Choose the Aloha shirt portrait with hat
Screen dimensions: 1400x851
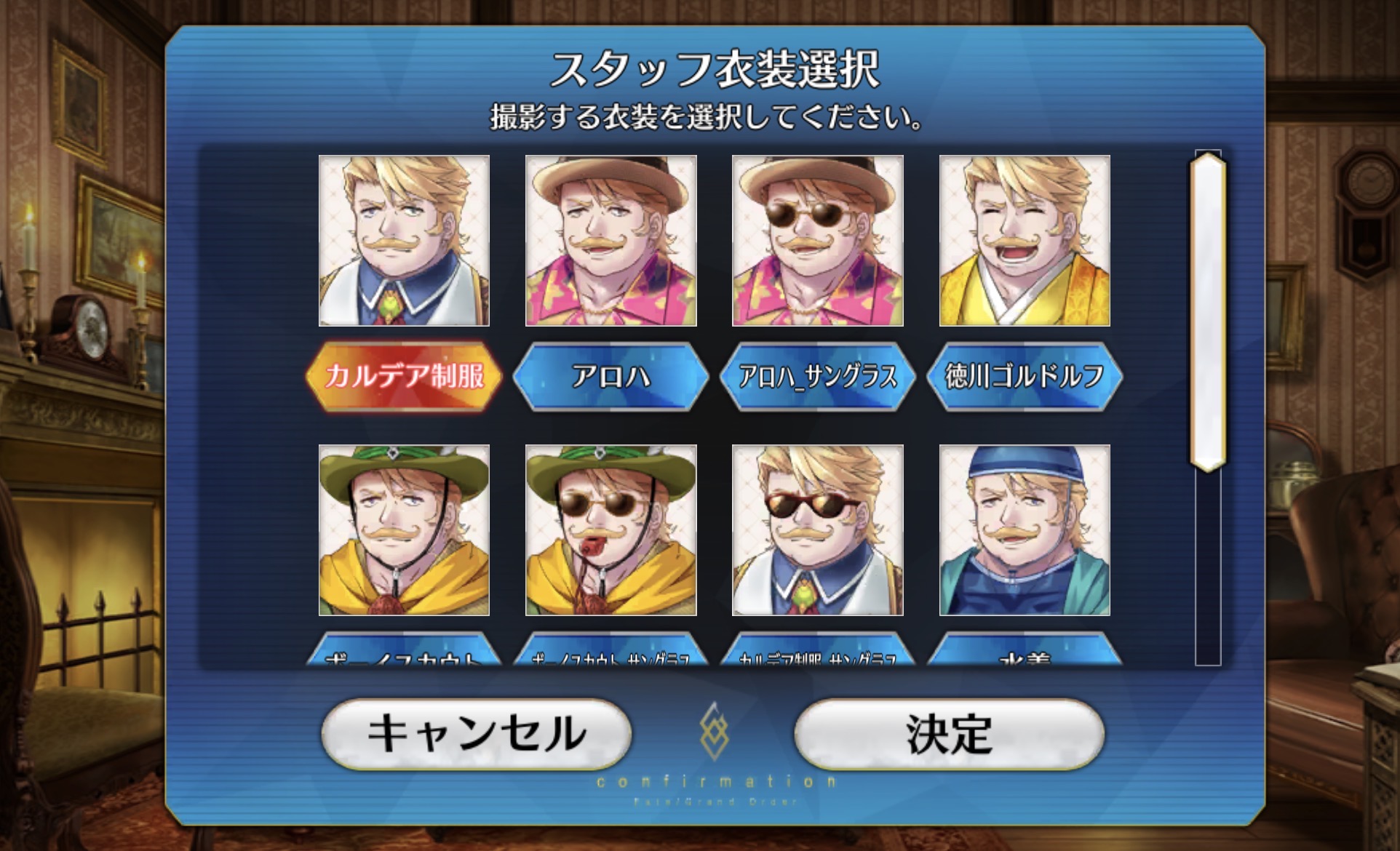click(x=611, y=241)
